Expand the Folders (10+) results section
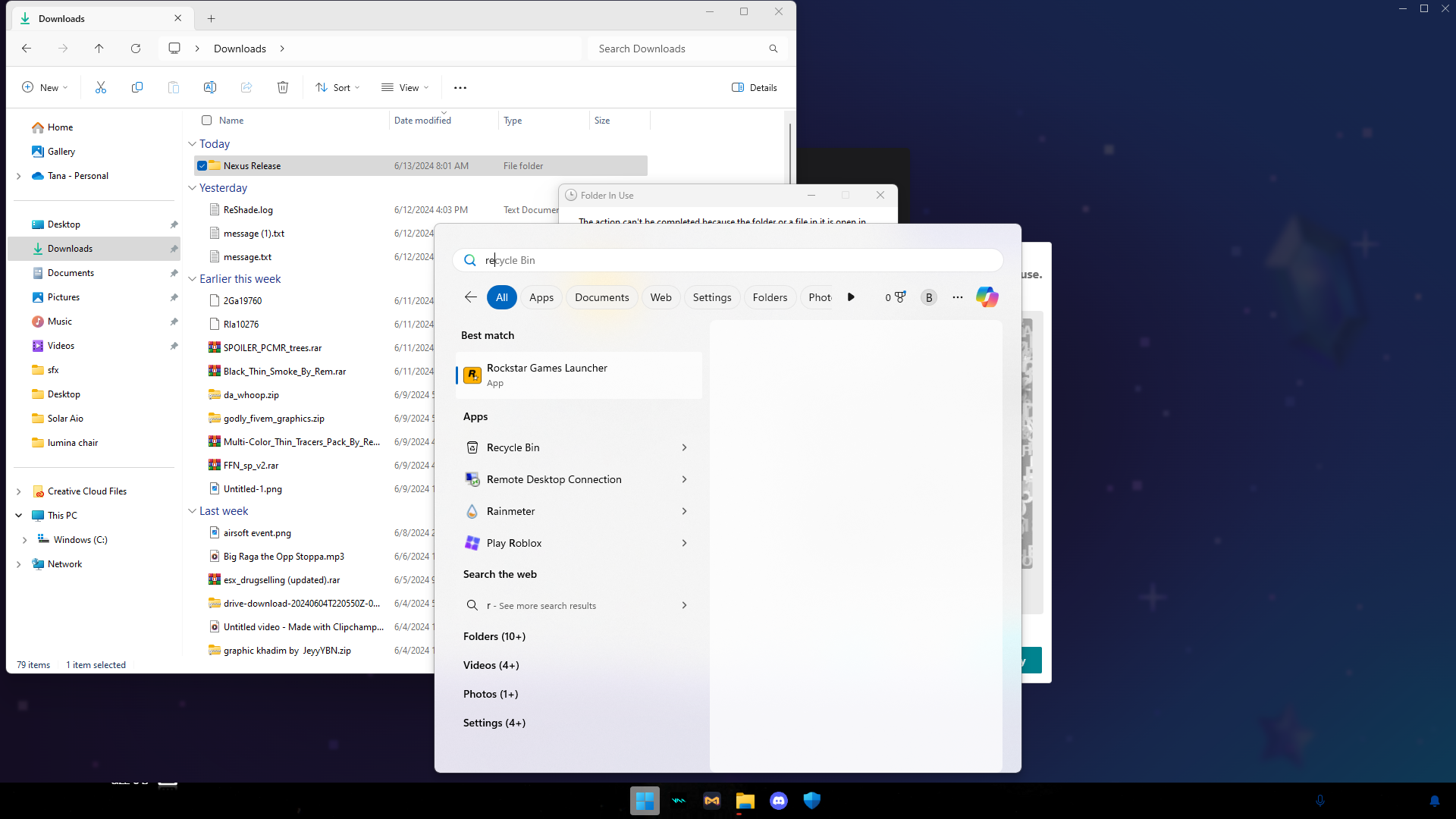This screenshot has width=1456, height=819. click(x=494, y=636)
